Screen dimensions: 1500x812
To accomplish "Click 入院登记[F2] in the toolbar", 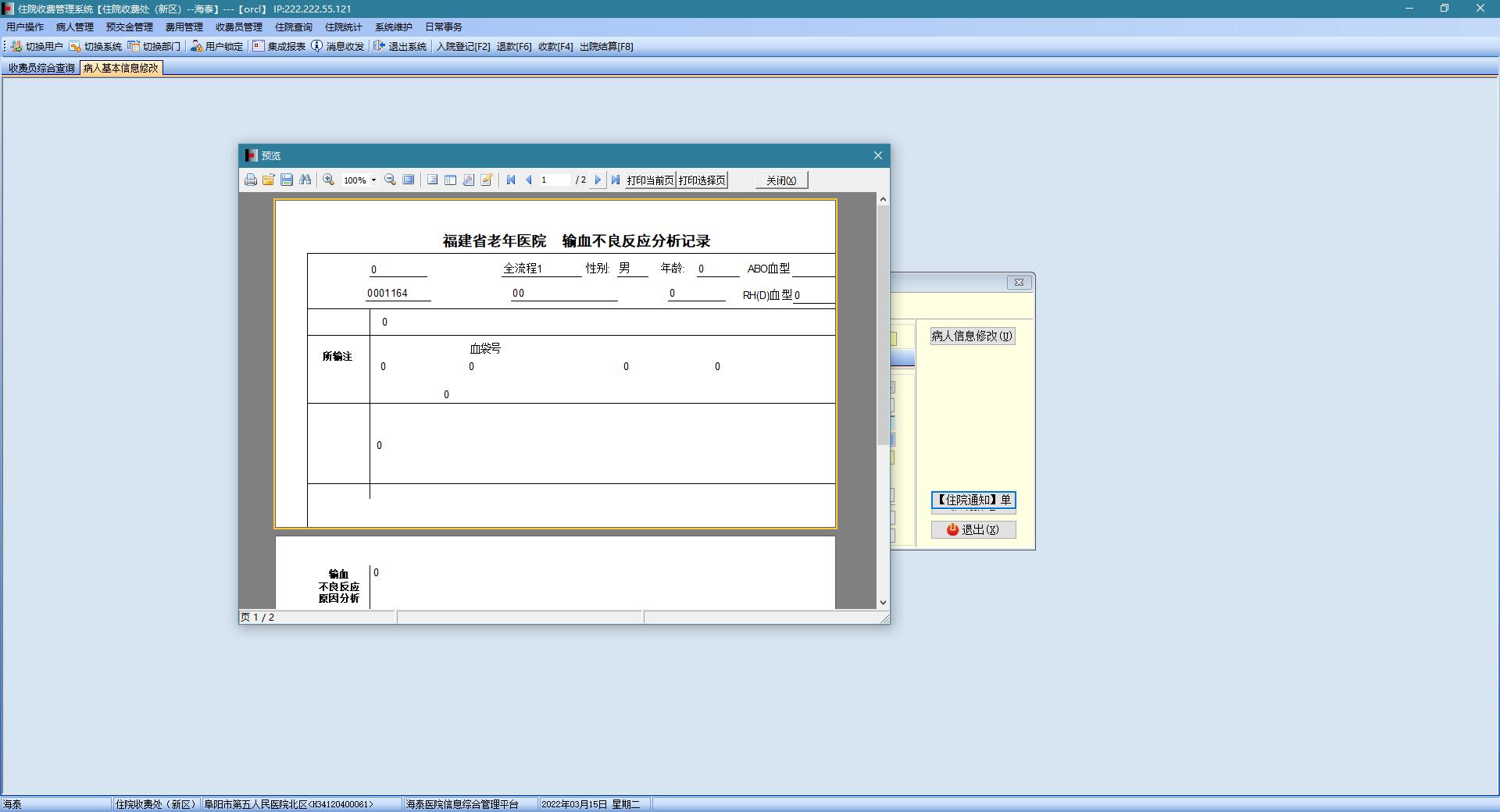I will [463, 47].
